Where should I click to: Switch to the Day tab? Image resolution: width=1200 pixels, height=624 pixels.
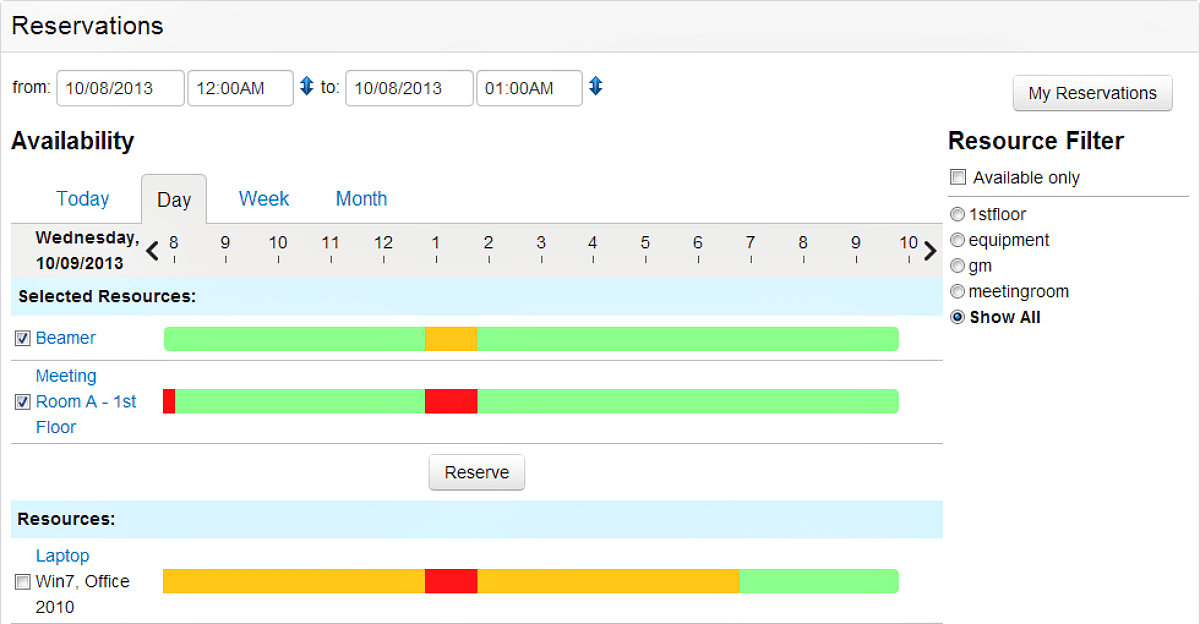pyautogui.click(x=174, y=199)
